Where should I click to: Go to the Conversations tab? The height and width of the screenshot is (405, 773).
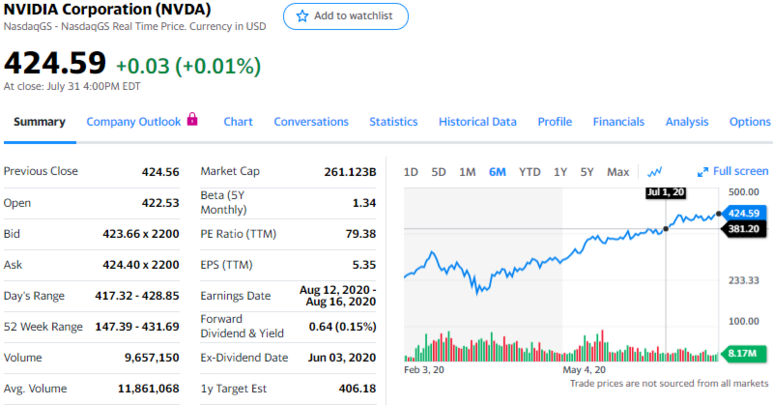[311, 122]
